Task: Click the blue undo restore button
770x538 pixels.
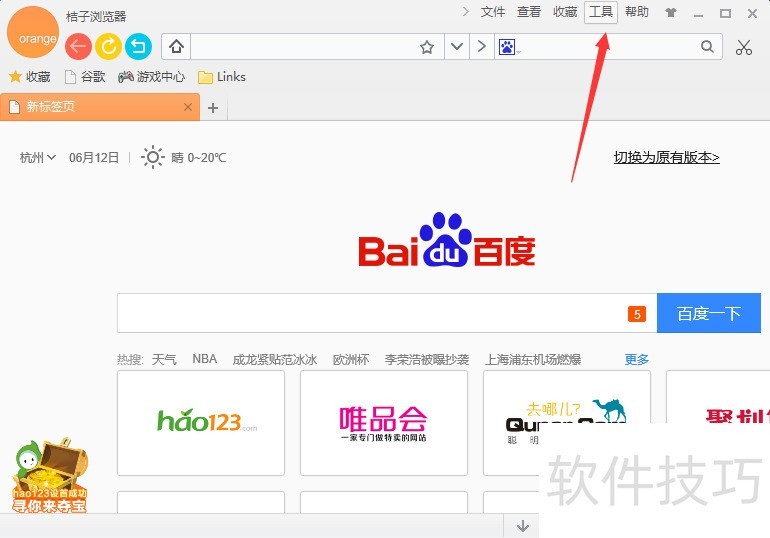Action: tap(138, 47)
